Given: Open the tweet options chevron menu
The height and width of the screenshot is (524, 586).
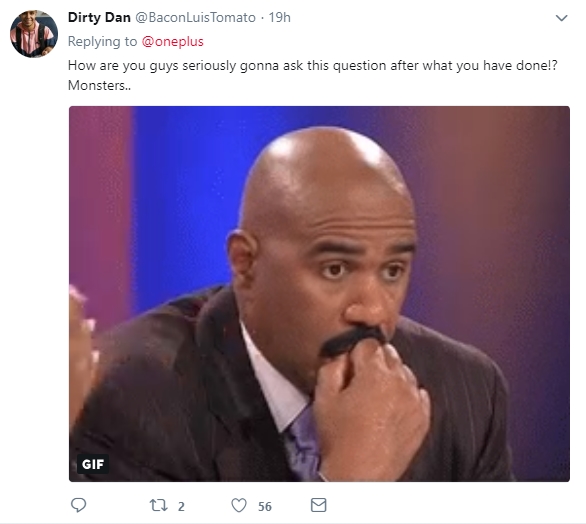Looking at the screenshot, I should (561, 18).
